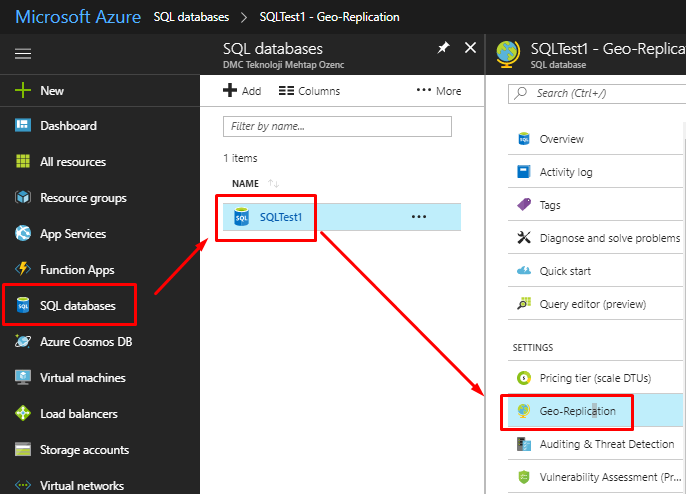Image resolution: width=686 pixels, height=494 pixels.
Task: Click the Virtual networks icon
Action: pyautogui.click(x=23, y=485)
